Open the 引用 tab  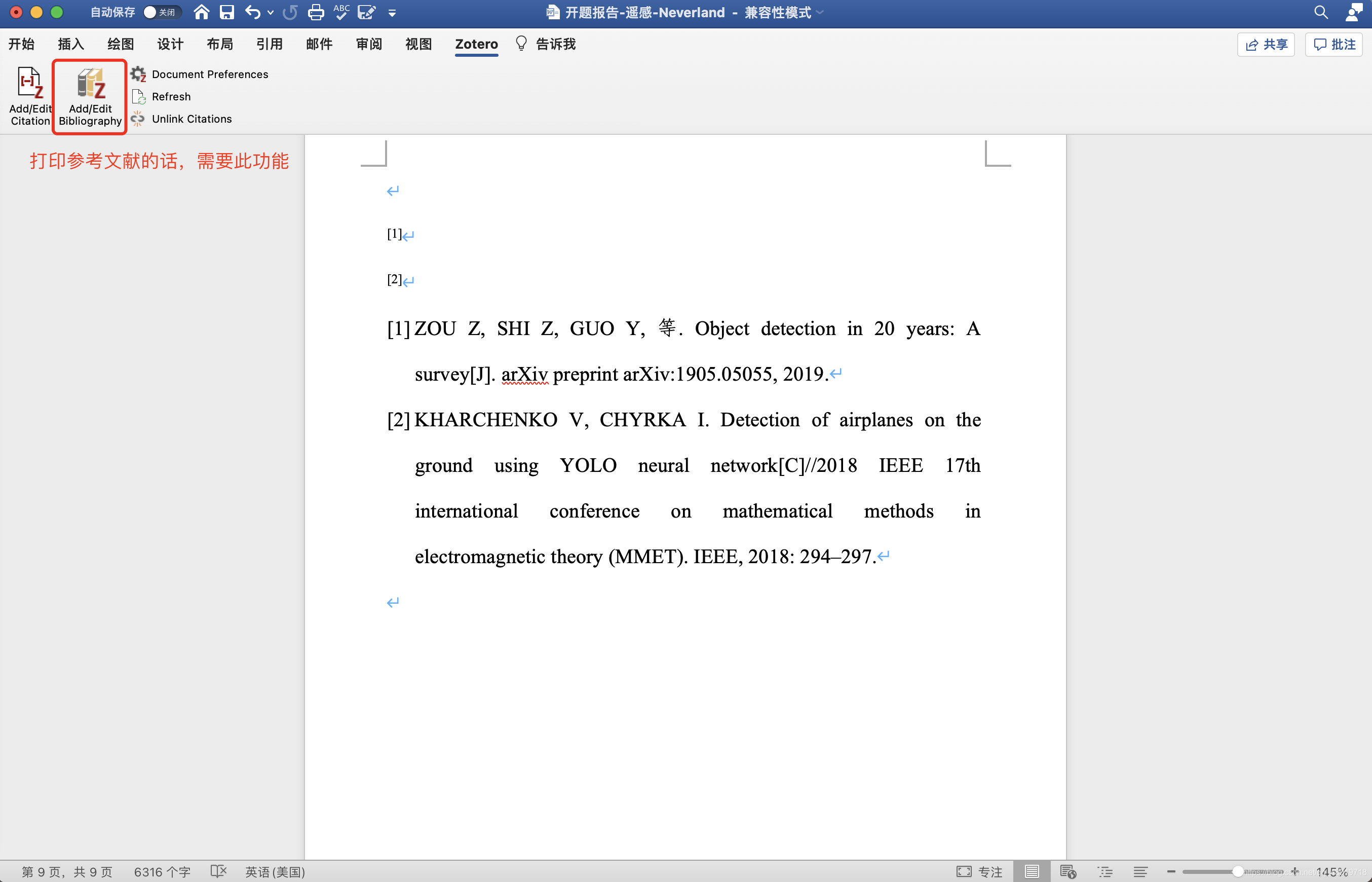[x=269, y=44]
